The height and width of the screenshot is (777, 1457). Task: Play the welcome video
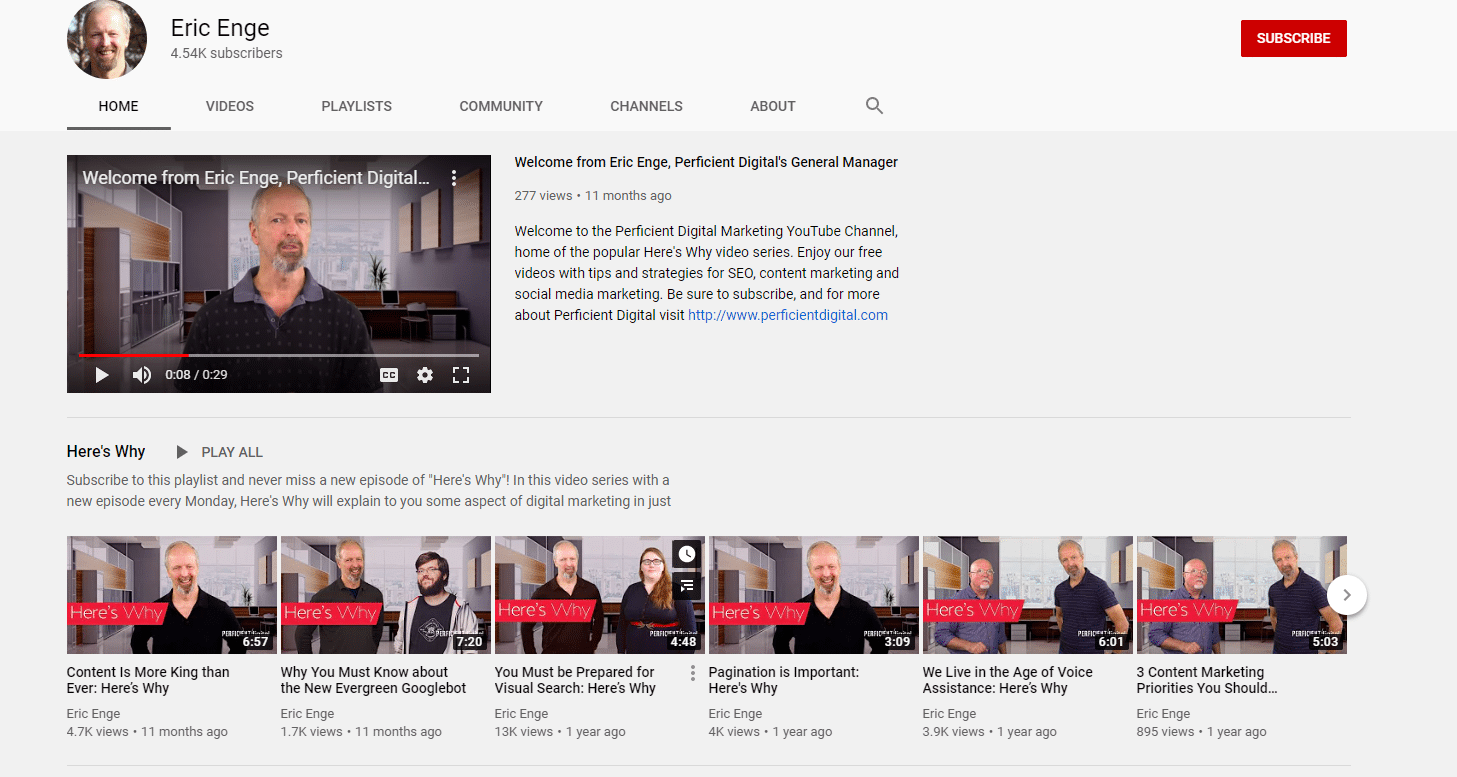101,375
